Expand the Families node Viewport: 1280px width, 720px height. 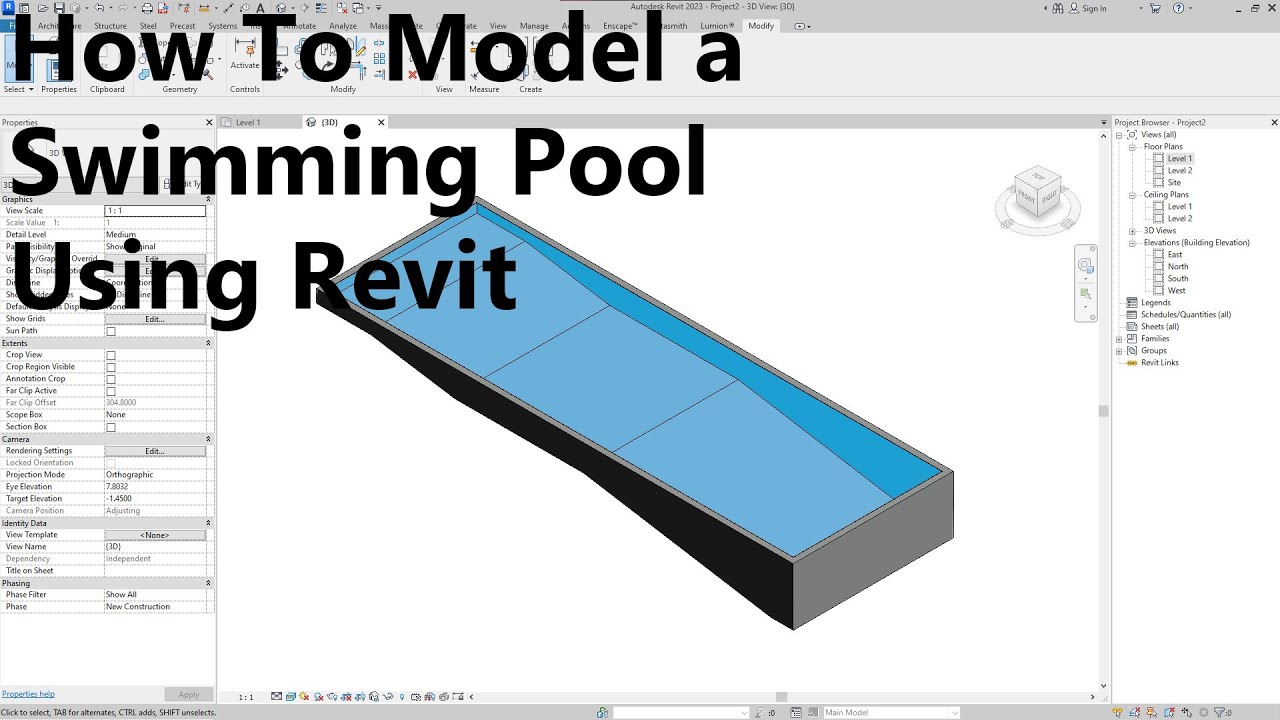(x=1120, y=339)
